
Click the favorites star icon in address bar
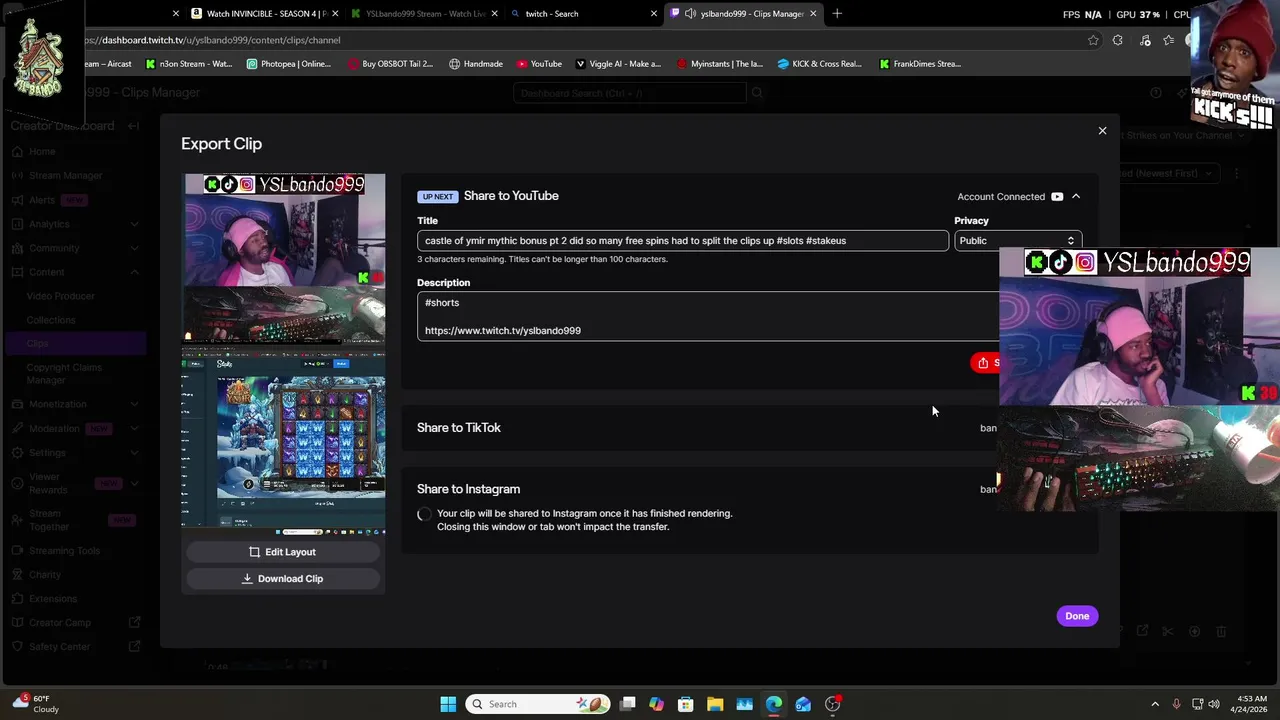point(1093,40)
